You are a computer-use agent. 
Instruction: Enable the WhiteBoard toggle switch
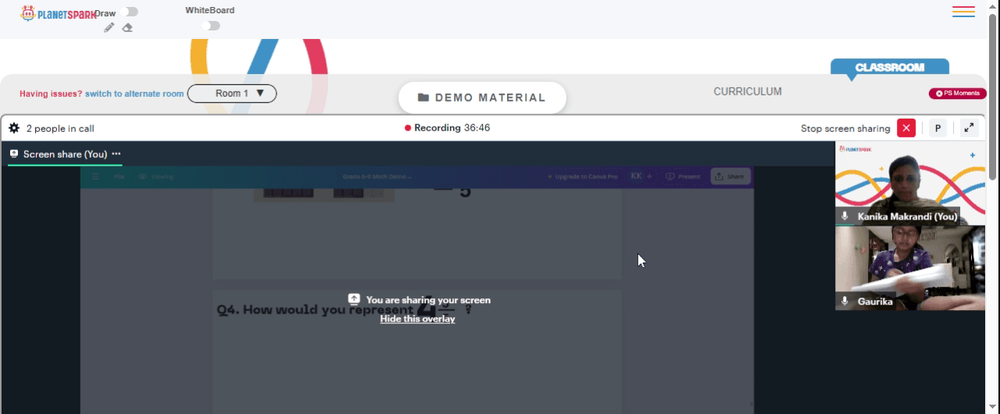point(210,26)
